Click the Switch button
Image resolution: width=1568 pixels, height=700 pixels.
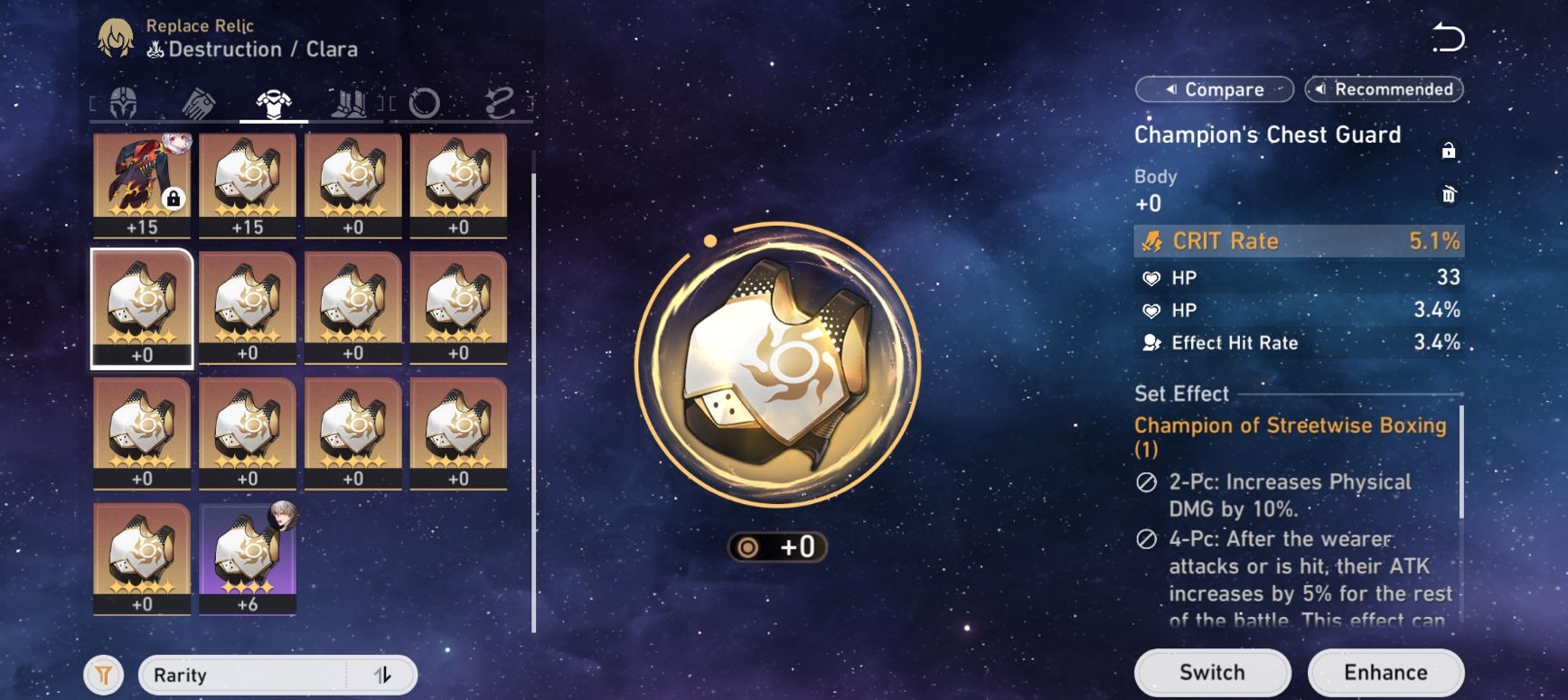[x=1212, y=673]
